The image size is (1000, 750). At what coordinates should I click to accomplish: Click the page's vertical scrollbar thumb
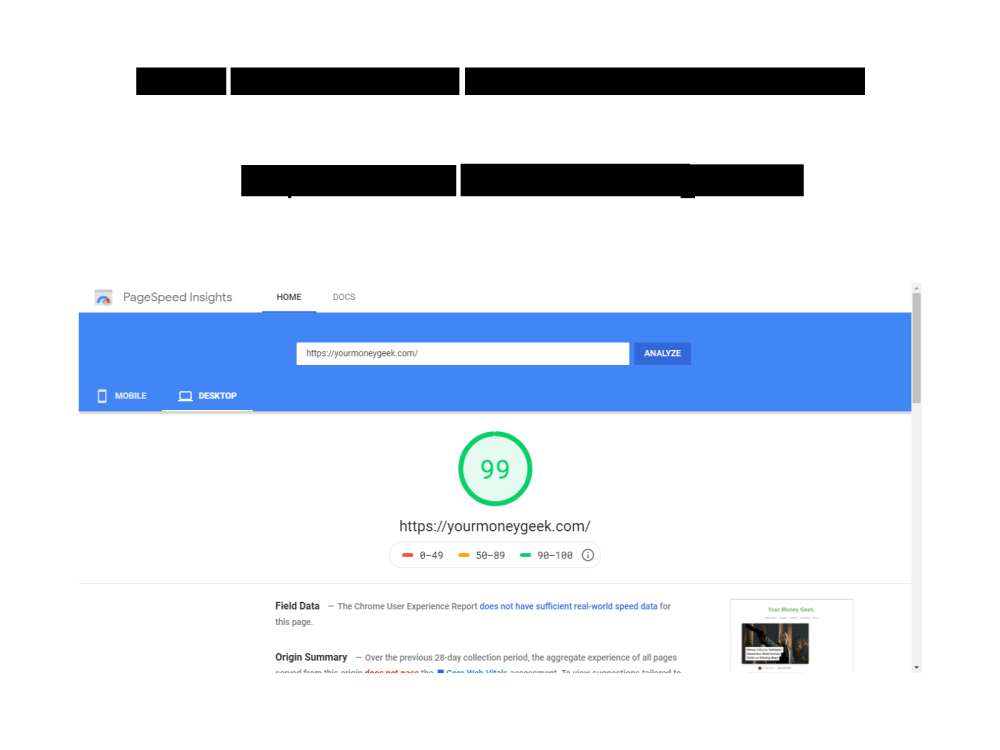[x=916, y=348]
